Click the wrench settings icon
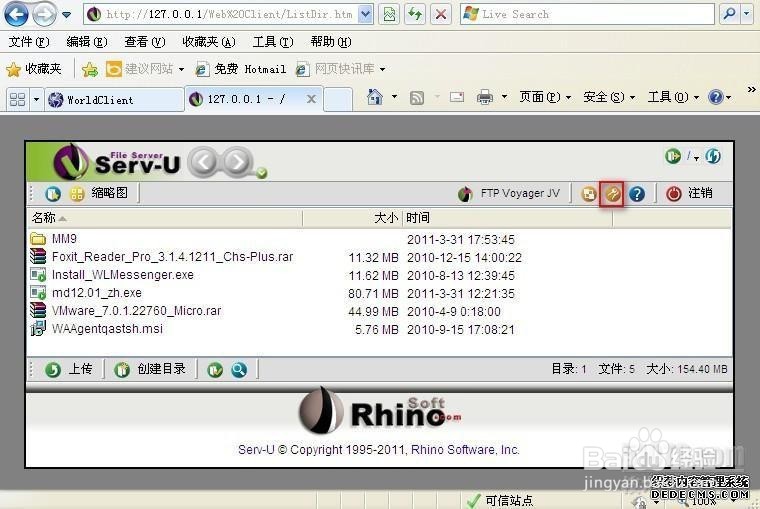This screenshot has width=760, height=509. coord(612,194)
